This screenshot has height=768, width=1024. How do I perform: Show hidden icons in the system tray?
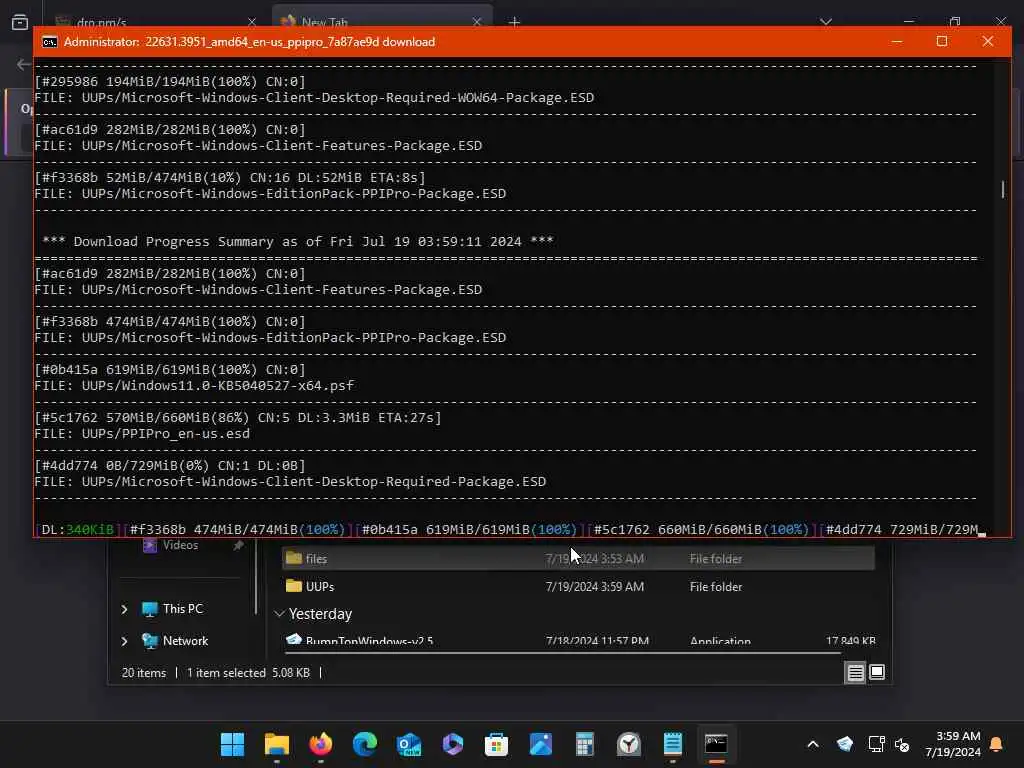click(812, 744)
